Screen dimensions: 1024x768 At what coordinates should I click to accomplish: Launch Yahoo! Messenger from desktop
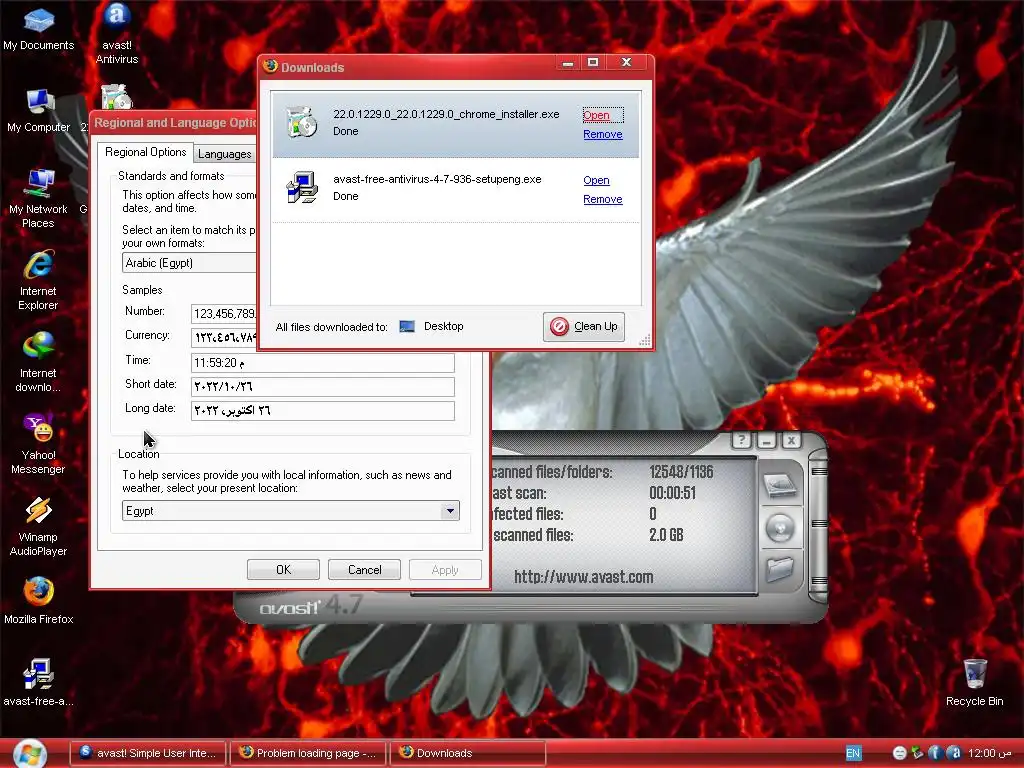[x=39, y=445]
